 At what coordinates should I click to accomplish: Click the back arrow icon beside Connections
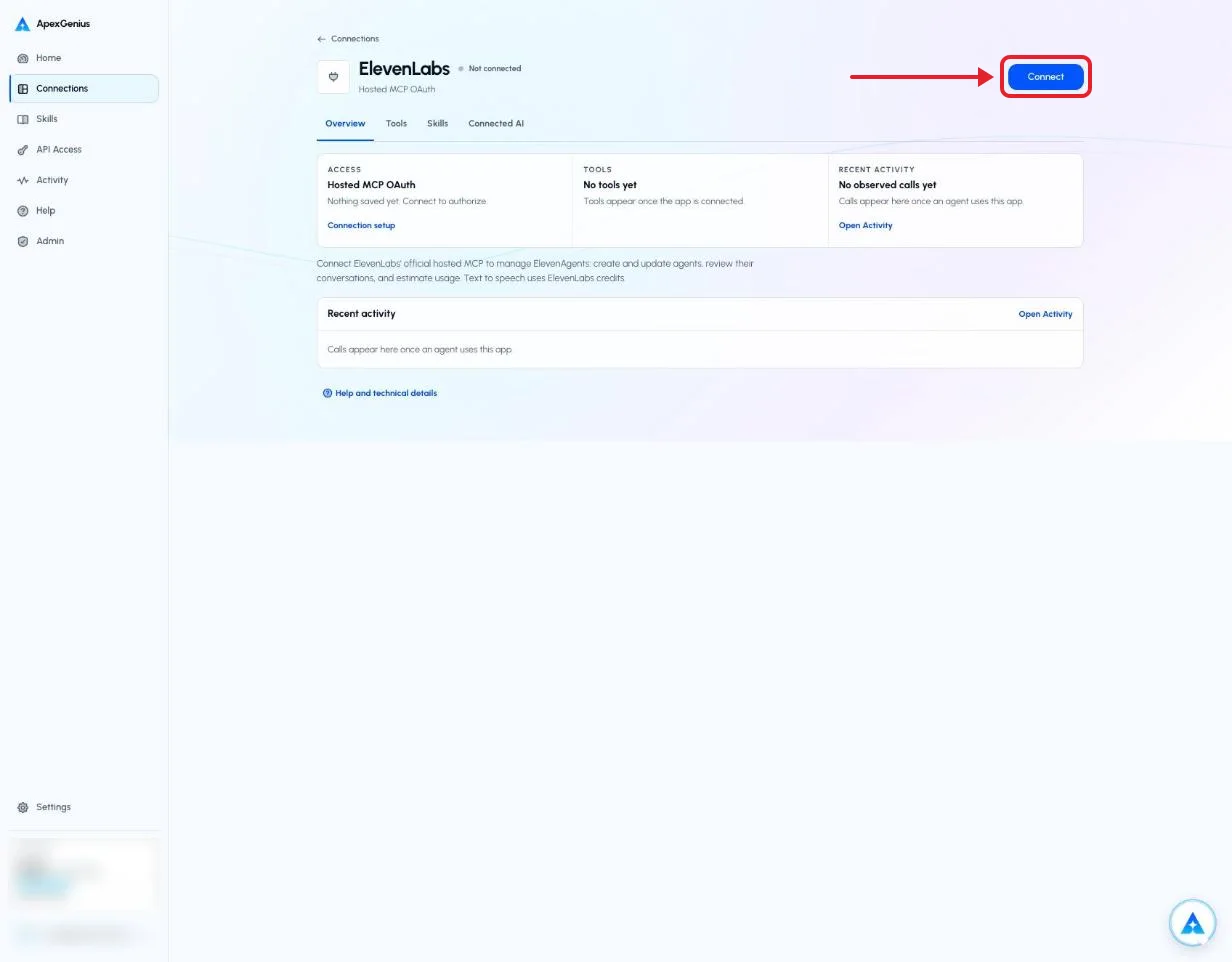click(321, 39)
